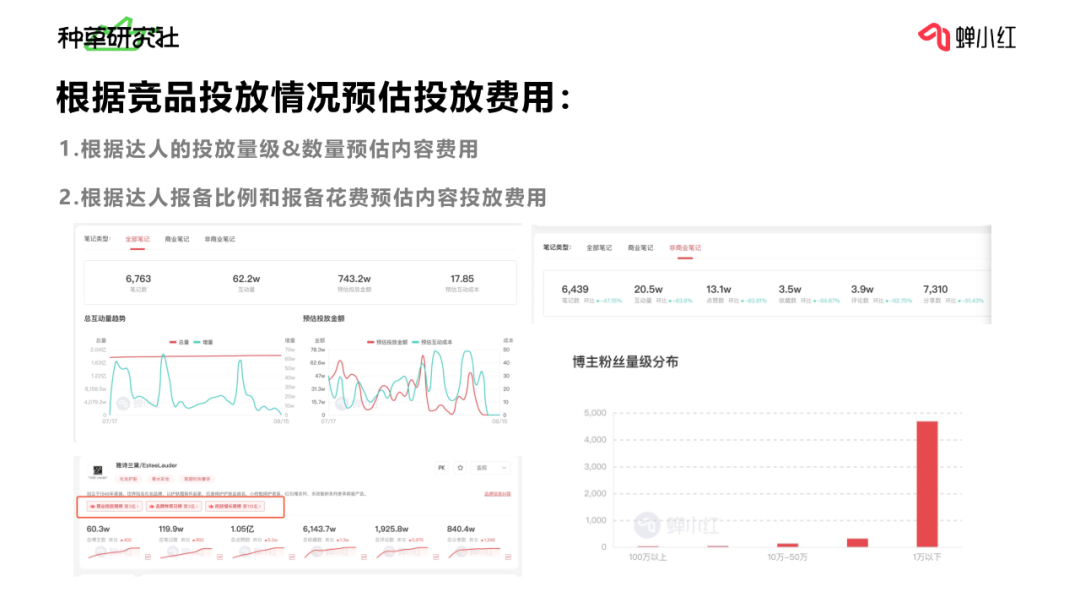Click the 化妆护肤 category tag
Screen dimensions: 1080x608
pos(128,479)
